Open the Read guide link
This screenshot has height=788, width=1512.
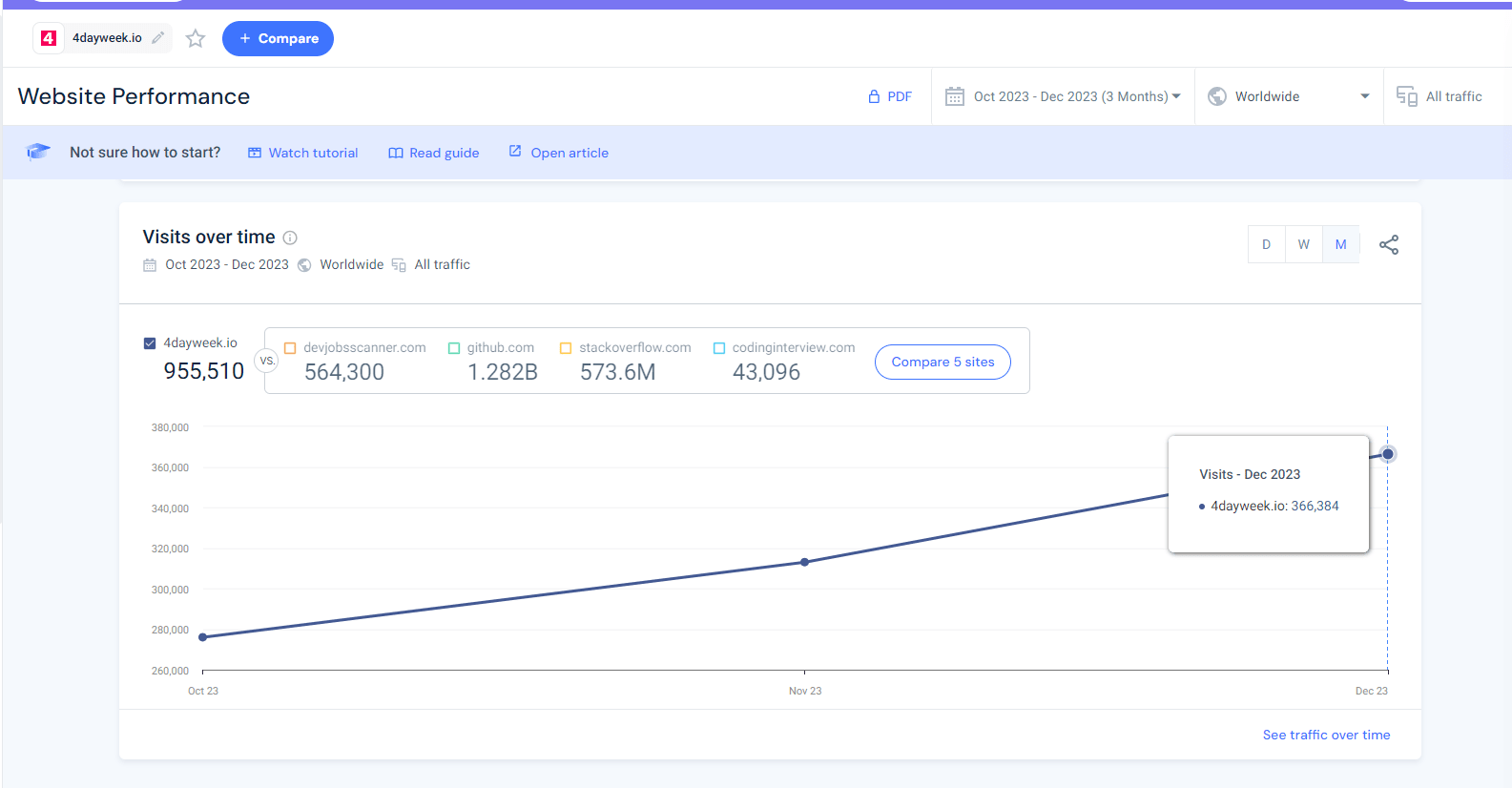[433, 153]
